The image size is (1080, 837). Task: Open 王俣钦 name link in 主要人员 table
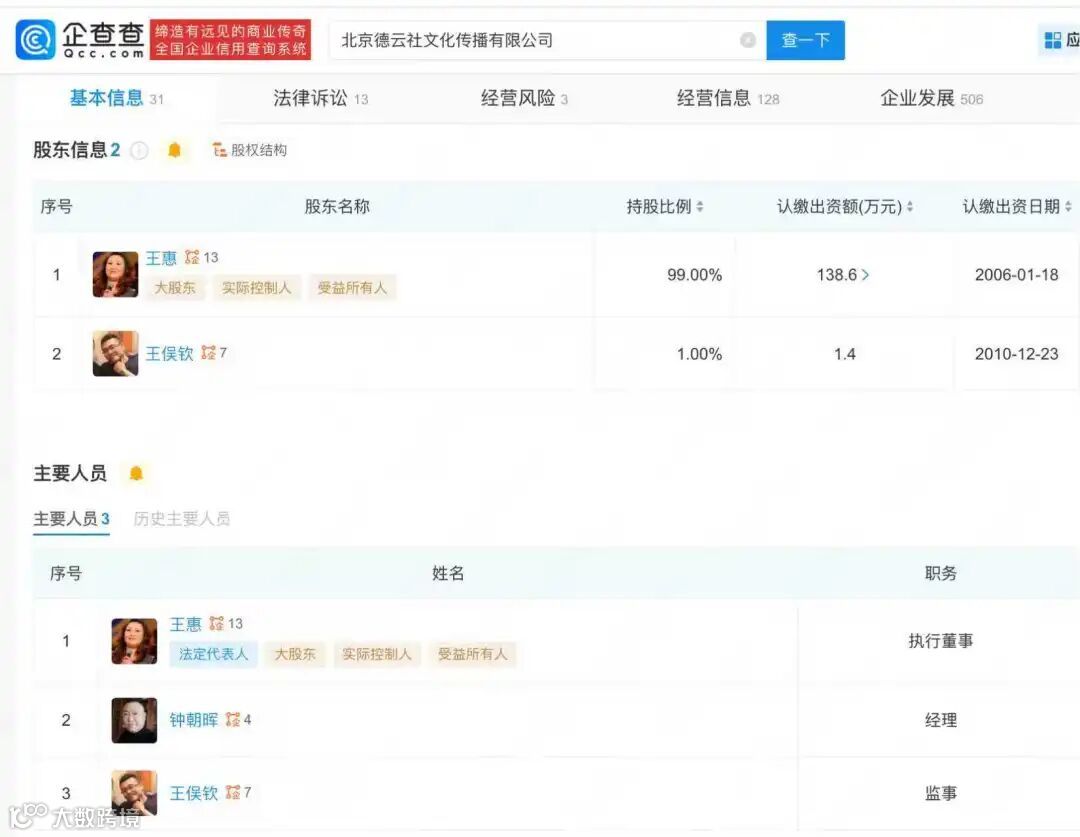pyautogui.click(x=194, y=793)
